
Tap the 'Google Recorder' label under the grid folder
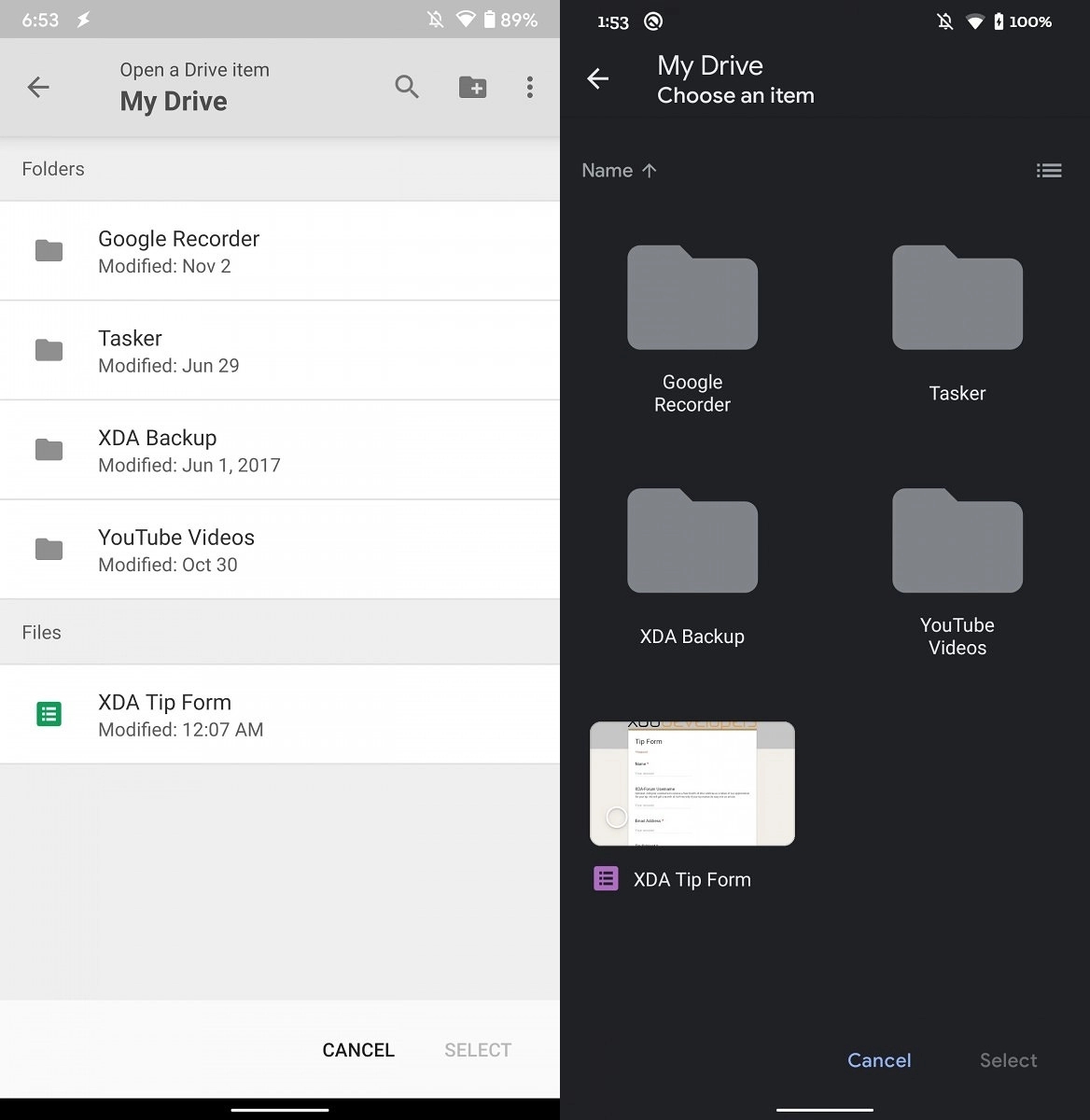point(692,393)
